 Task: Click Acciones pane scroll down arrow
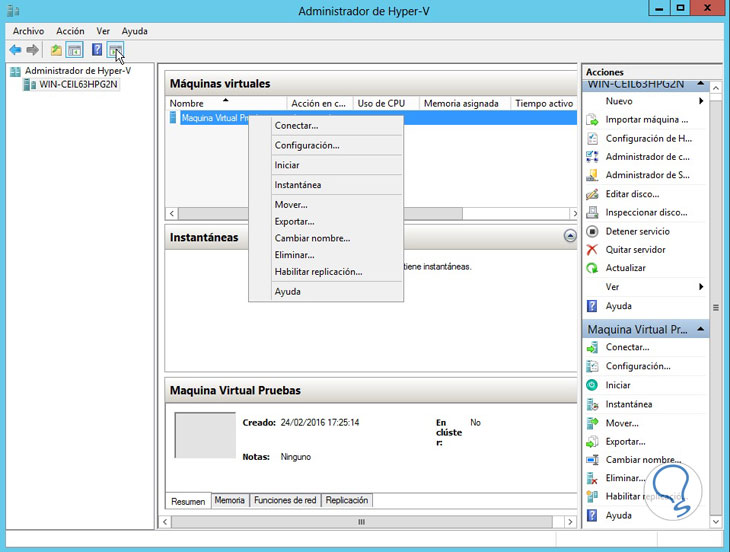[716, 522]
